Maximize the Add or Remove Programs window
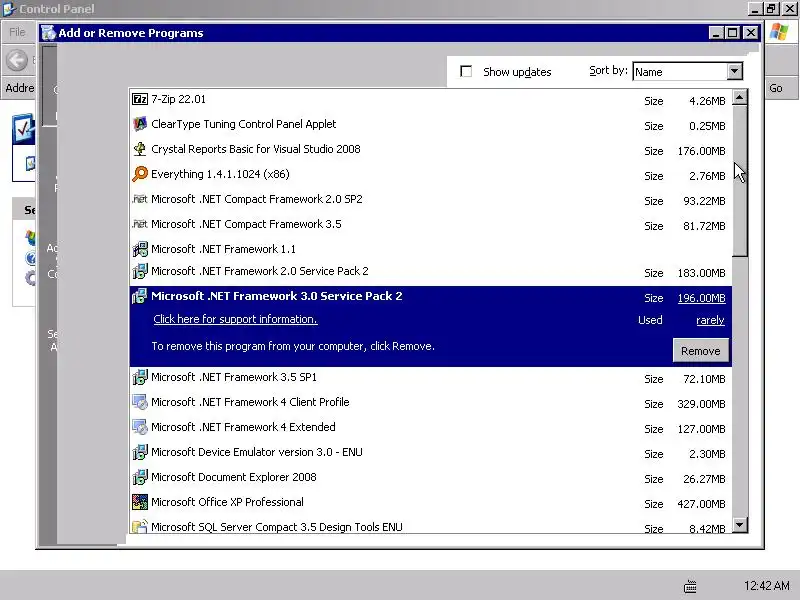The image size is (800, 600). click(733, 33)
